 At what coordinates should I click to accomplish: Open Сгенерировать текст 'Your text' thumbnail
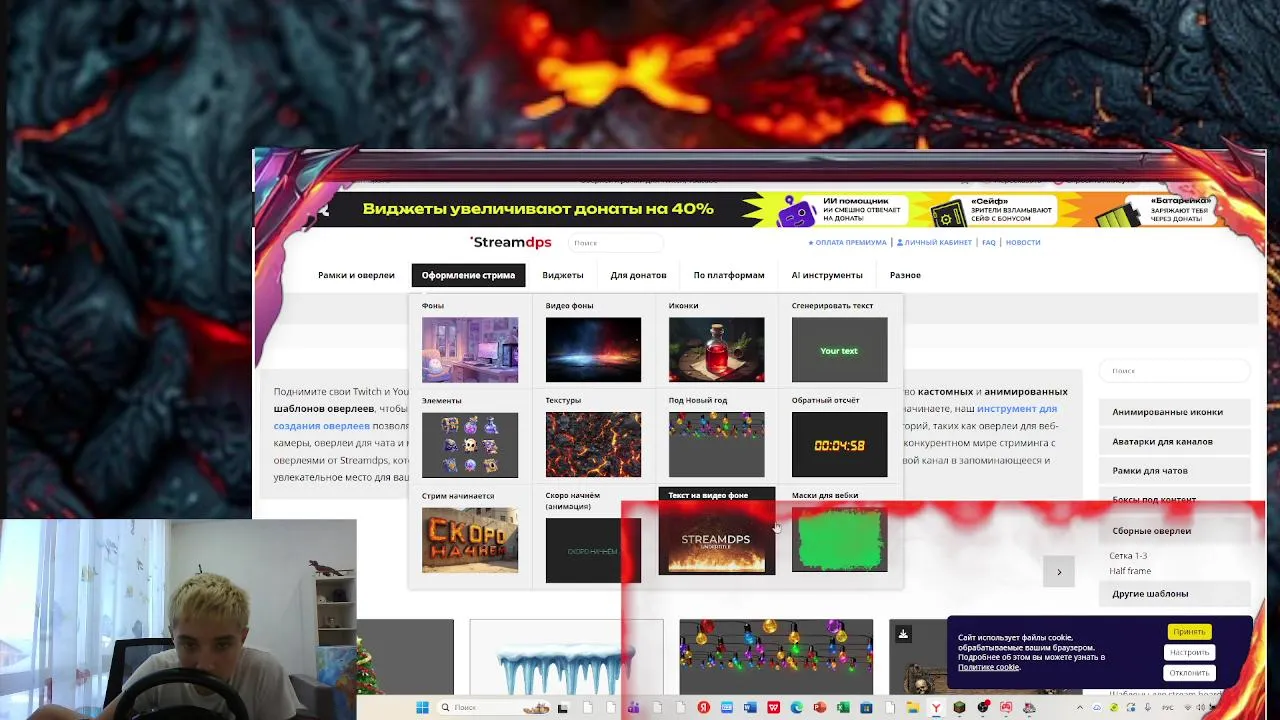[x=839, y=350]
